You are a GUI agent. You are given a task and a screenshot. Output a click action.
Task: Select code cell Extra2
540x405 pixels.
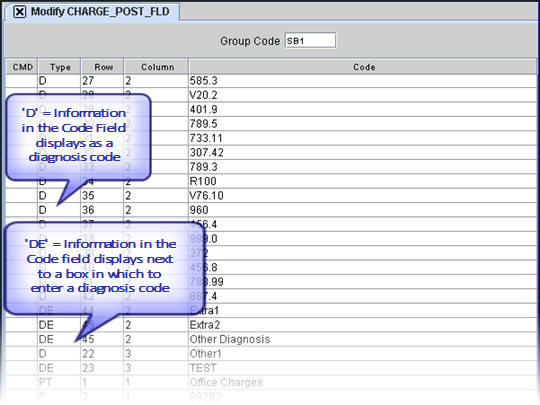coord(363,325)
